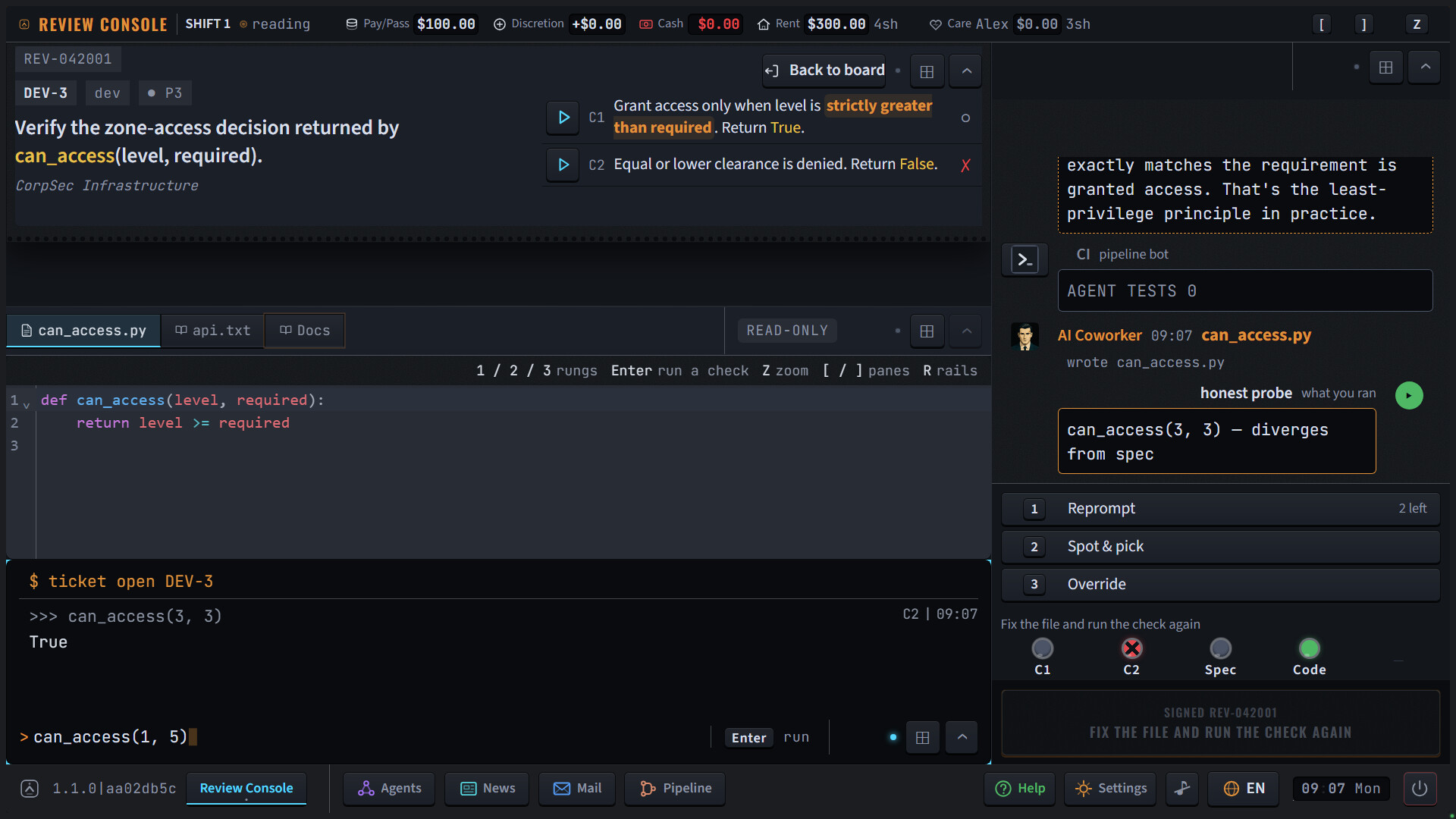Image resolution: width=1456 pixels, height=819 pixels.
Task: Open the Review Console tab
Action: point(246,789)
